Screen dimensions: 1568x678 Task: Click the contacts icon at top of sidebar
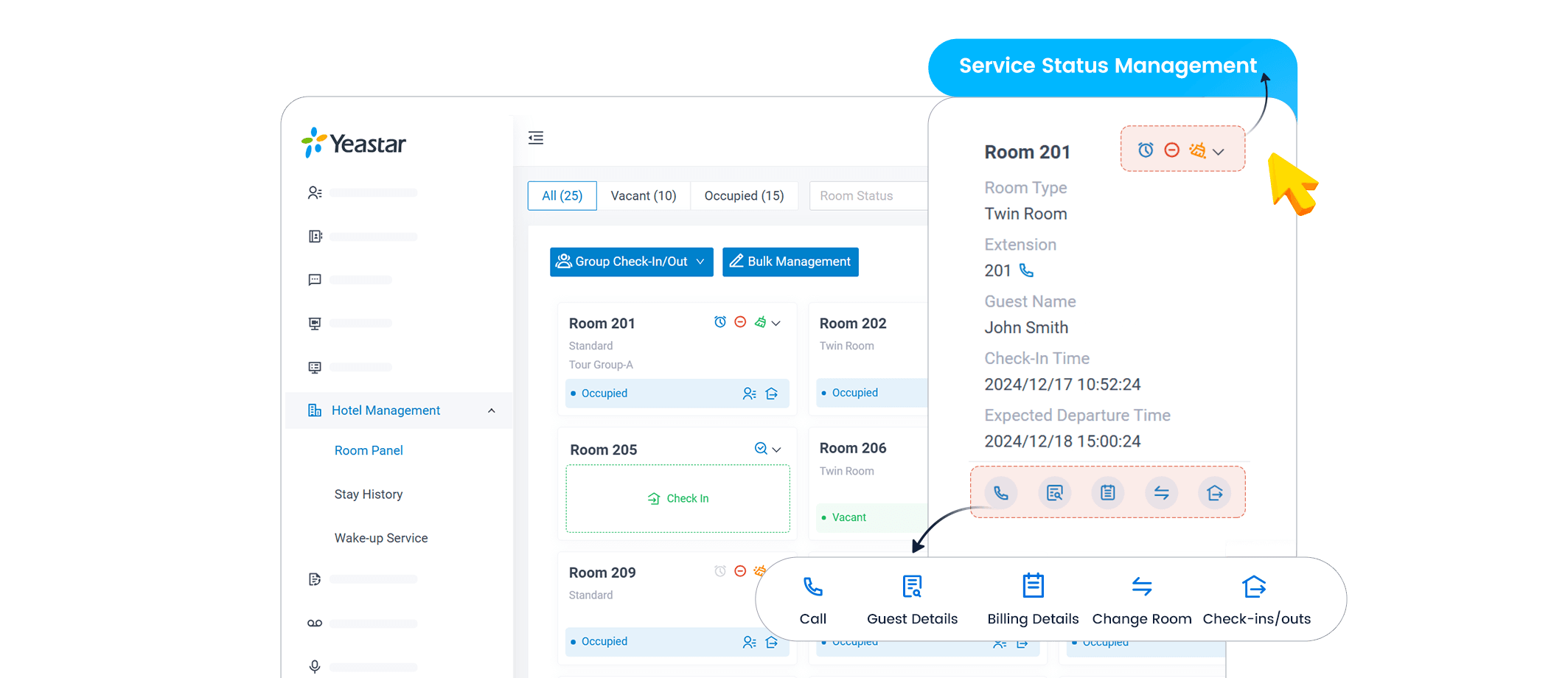point(315,192)
